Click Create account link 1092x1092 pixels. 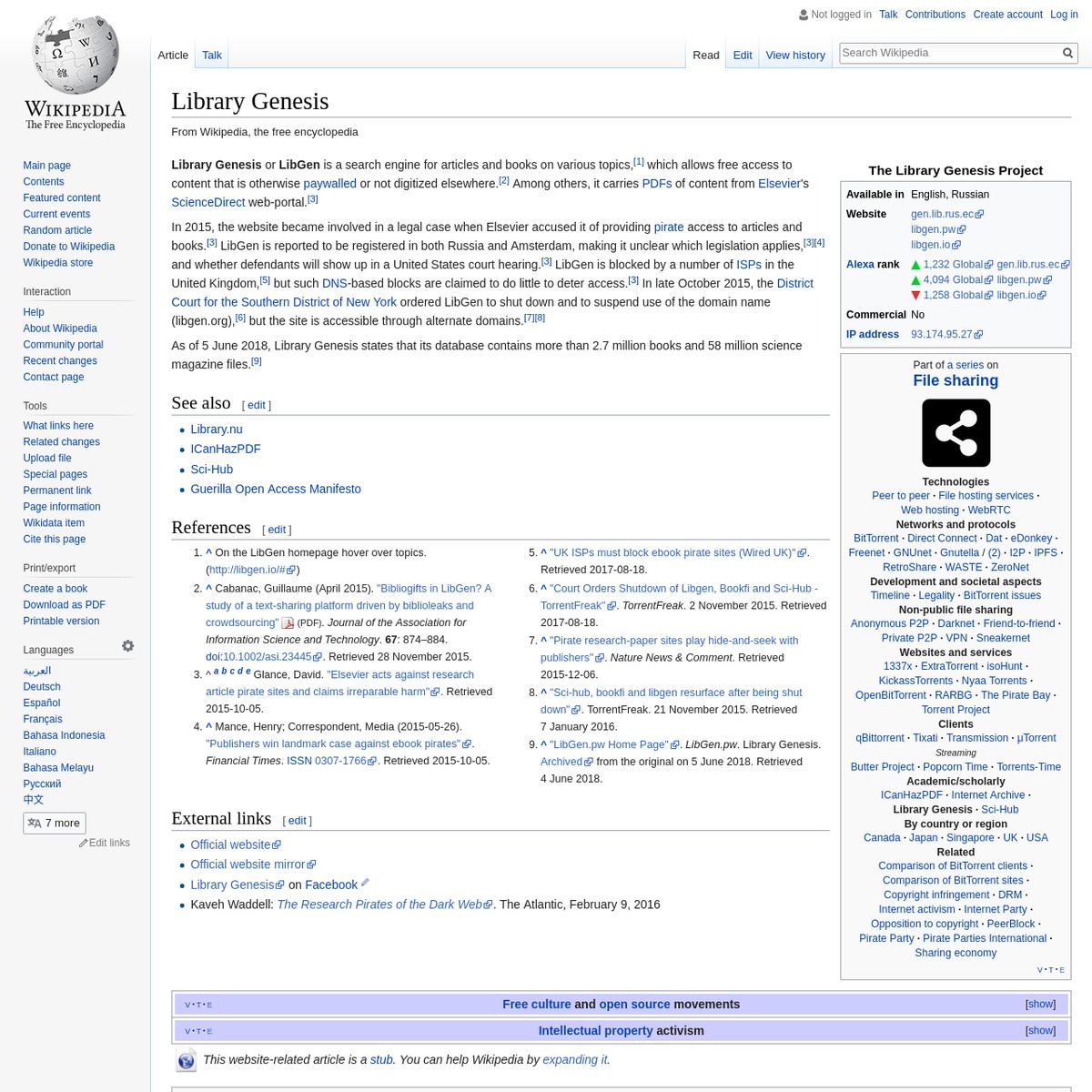1007,15
